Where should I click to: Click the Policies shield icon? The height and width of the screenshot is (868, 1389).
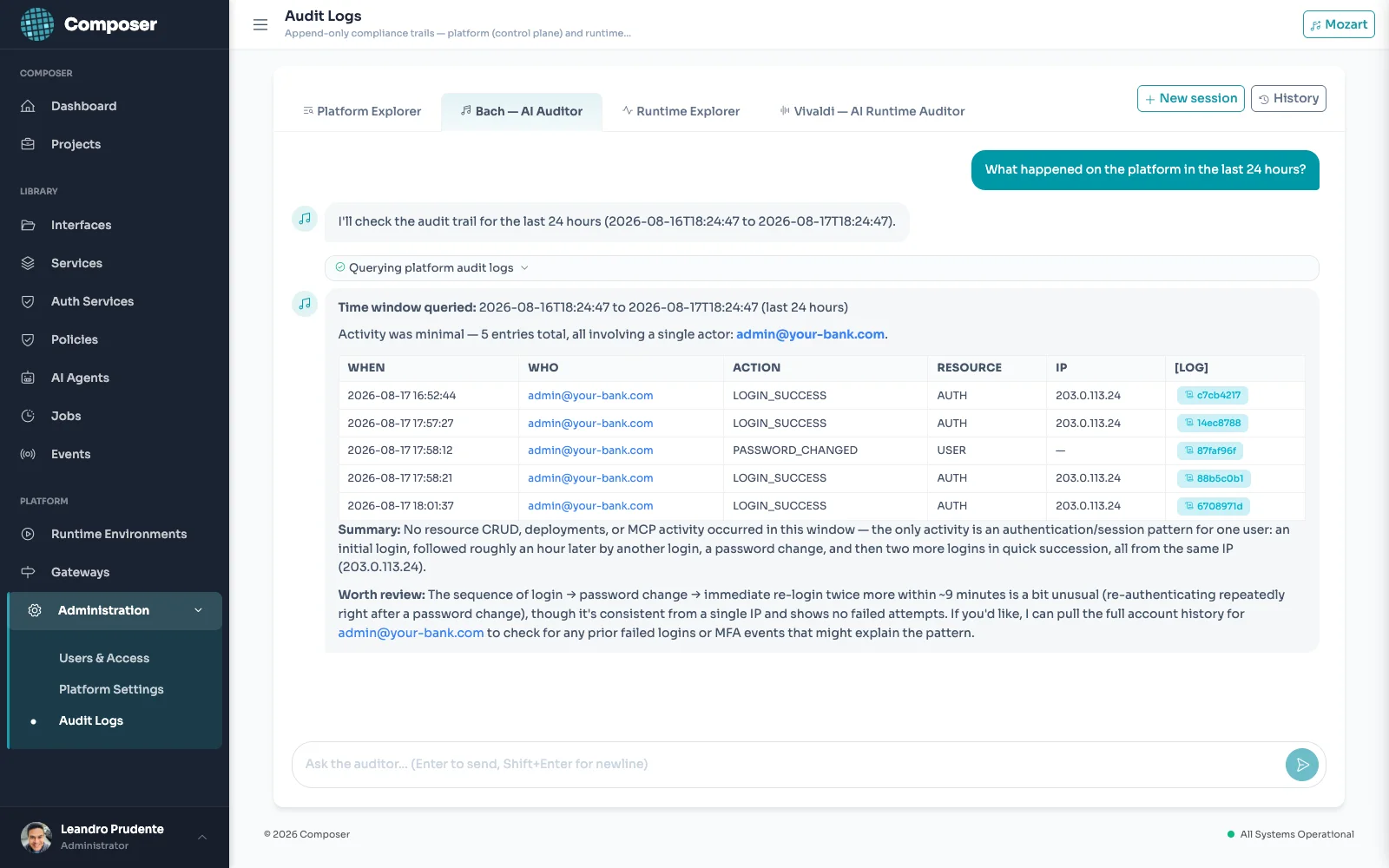[28, 339]
